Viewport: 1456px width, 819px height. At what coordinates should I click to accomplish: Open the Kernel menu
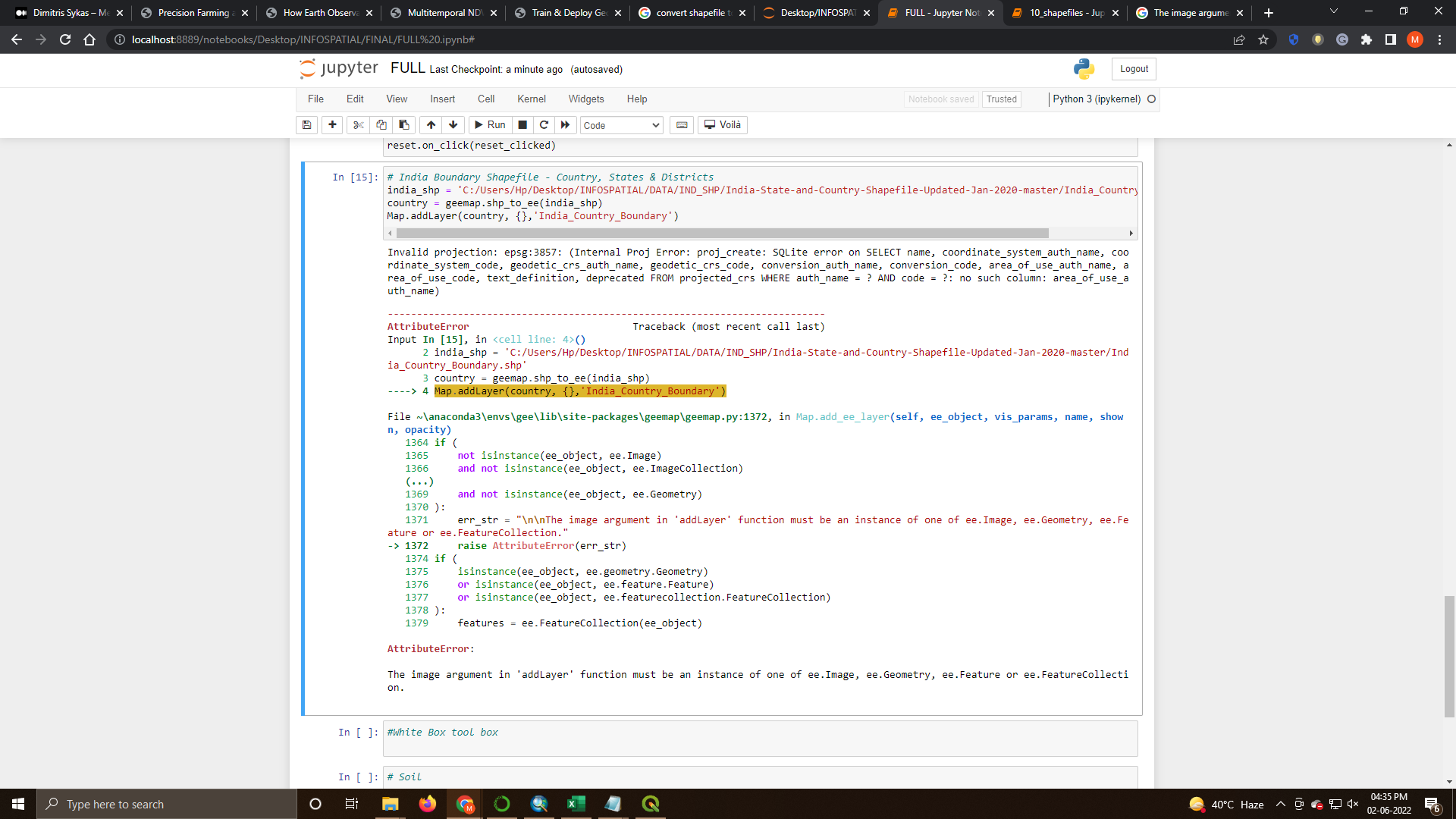pyautogui.click(x=531, y=99)
